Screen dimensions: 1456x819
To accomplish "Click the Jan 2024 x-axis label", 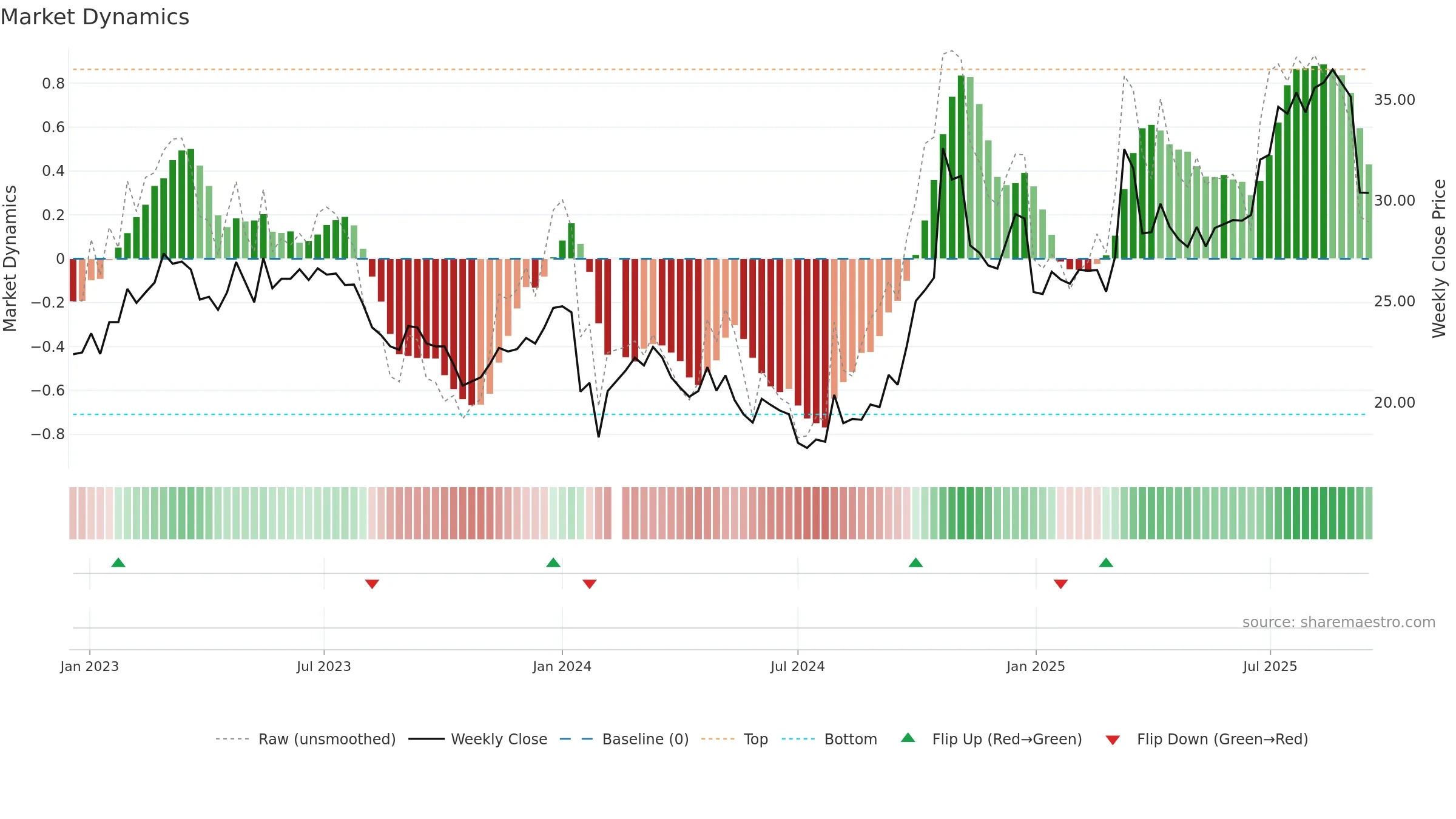I will [562, 666].
